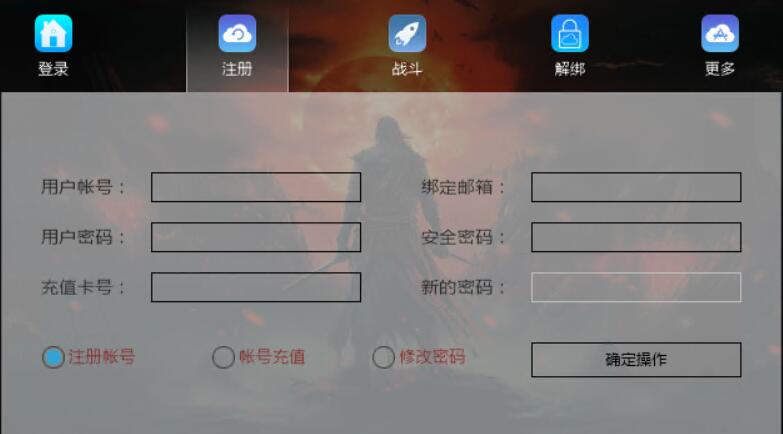Select the 注册帐号 radio button
The height and width of the screenshot is (434, 783).
click(x=53, y=357)
